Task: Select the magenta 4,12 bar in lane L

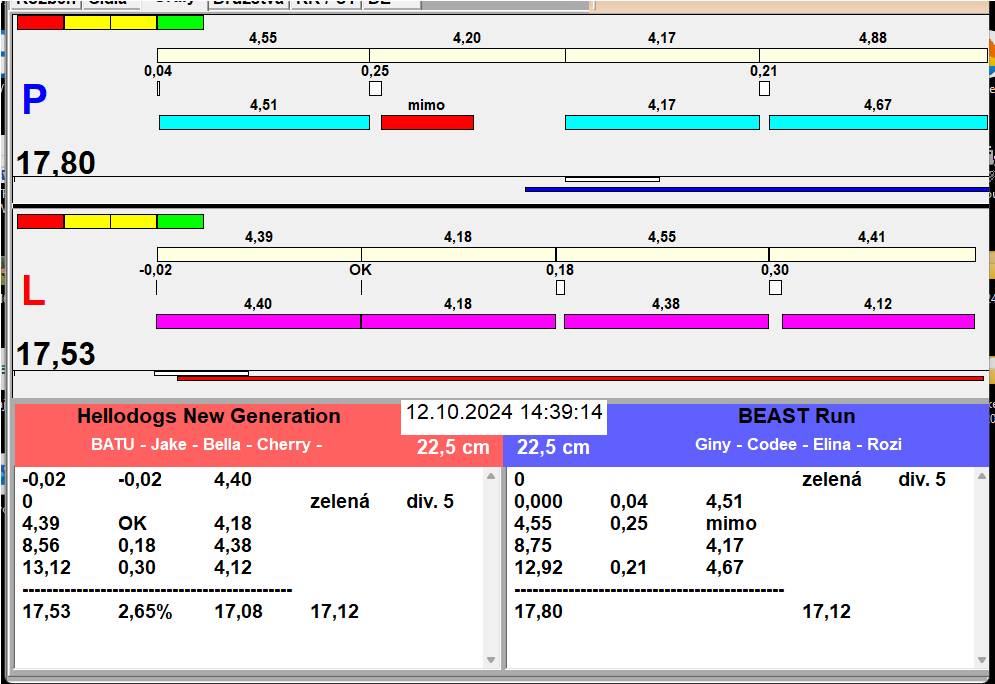Action: pos(877,321)
